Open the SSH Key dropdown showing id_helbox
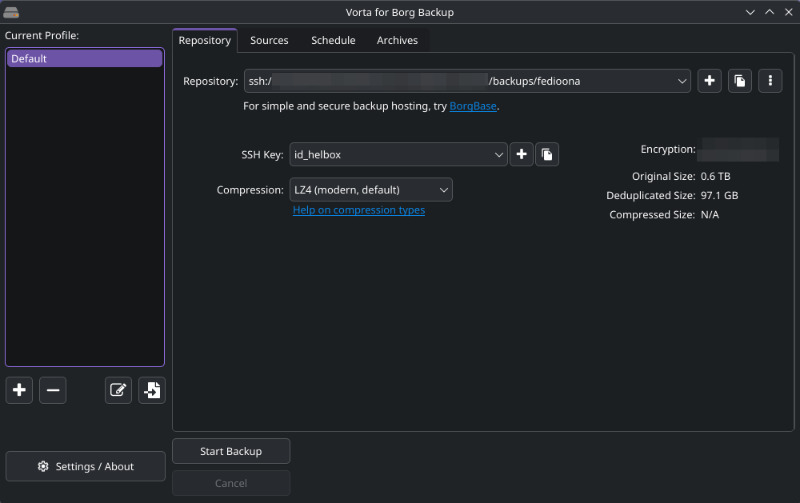 pyautogui.click(x=398, y=155)
